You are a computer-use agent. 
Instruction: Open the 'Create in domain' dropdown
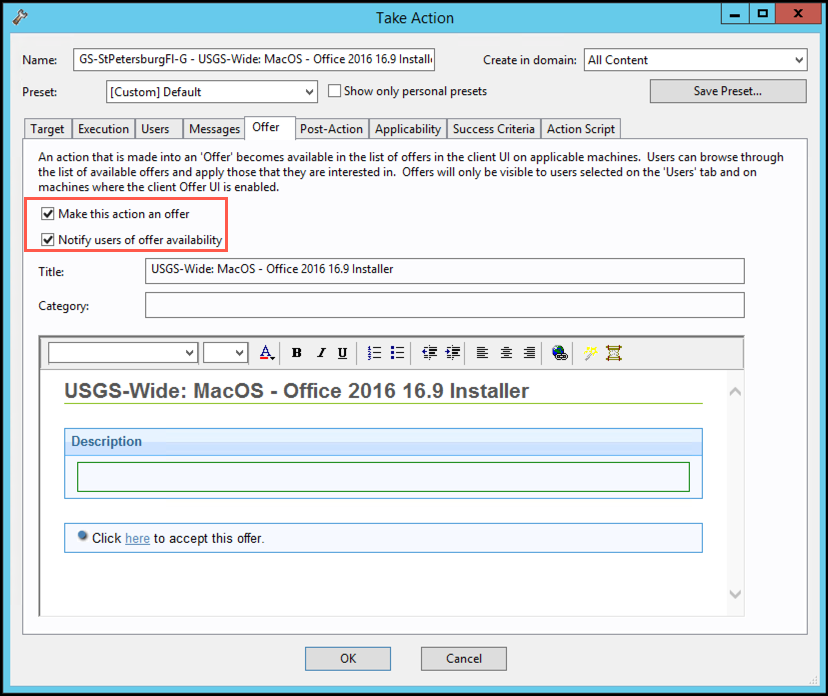point(695,60)
